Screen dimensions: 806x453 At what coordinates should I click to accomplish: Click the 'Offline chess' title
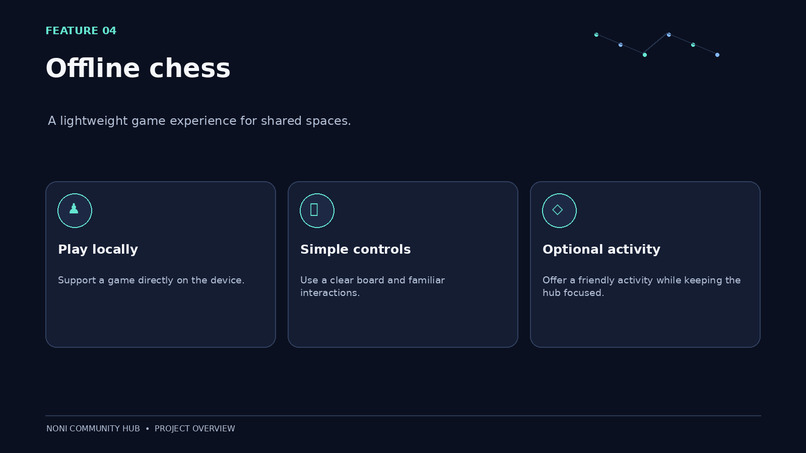pyautogui.click(x=138, y=68)
